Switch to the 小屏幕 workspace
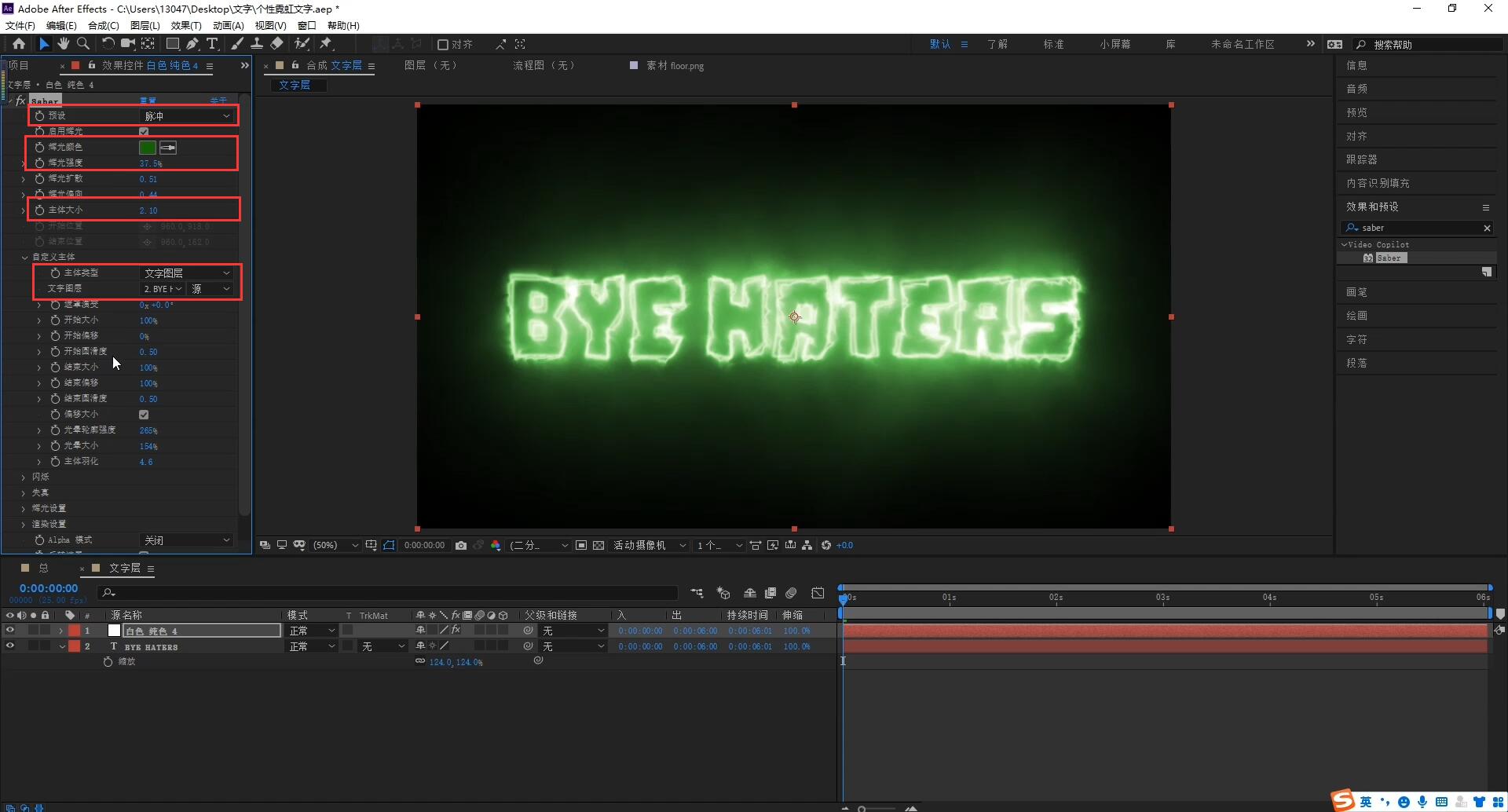The width and height of the screenshot is (1508, 812). click(1115, 44)
